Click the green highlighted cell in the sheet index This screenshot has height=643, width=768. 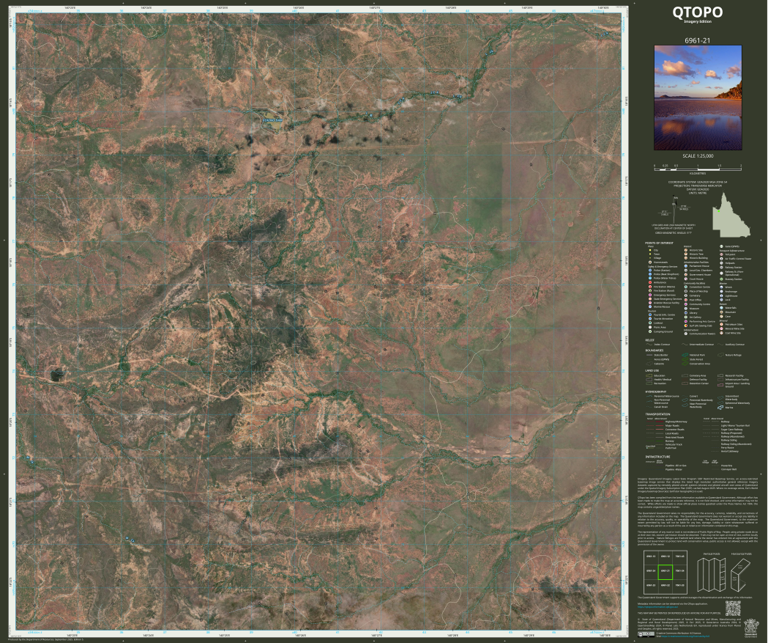tap(665, 572)
